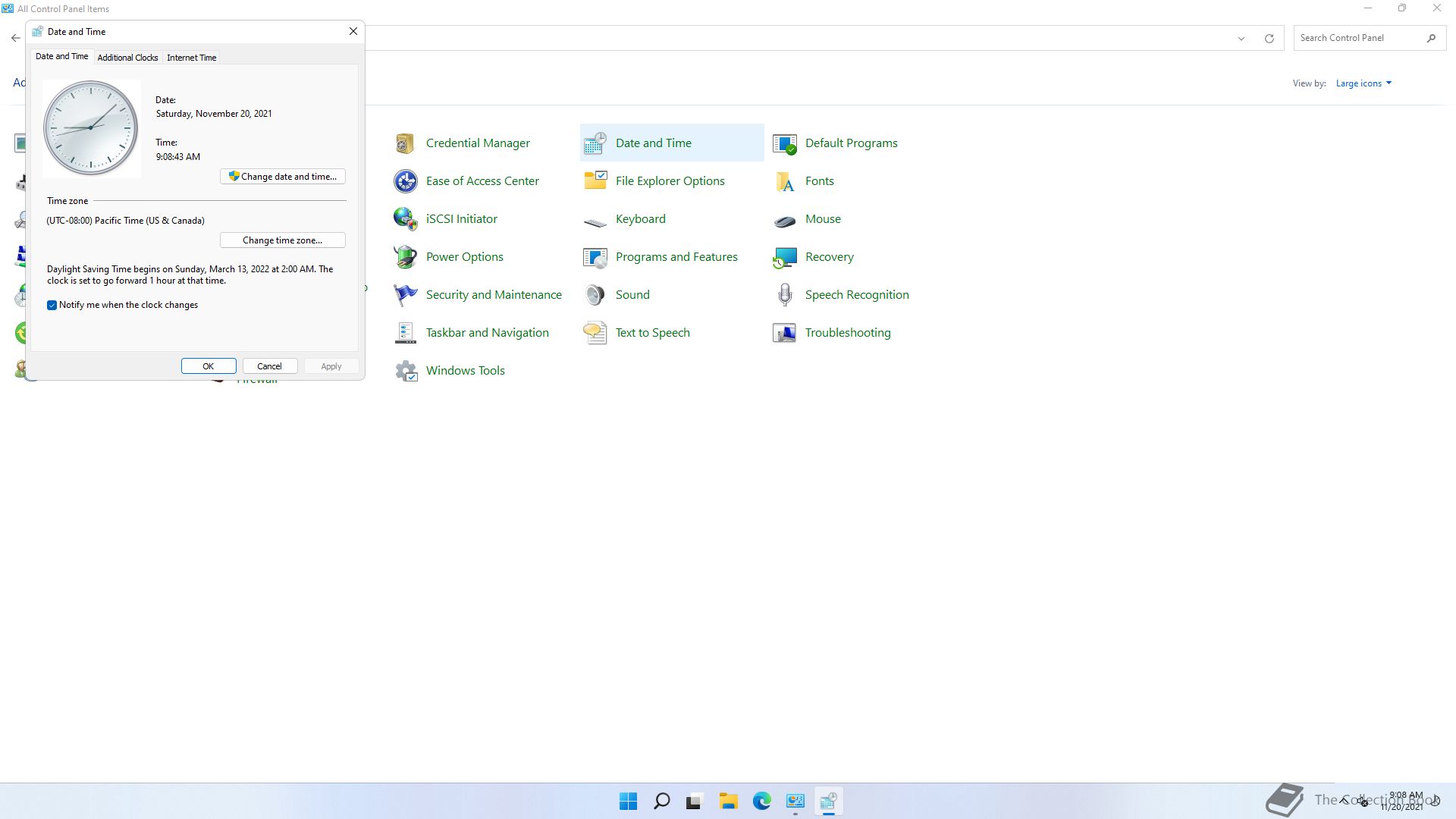
Task: Click the date Saturday, November 20, 2021
Action: (x=214, y=114)
